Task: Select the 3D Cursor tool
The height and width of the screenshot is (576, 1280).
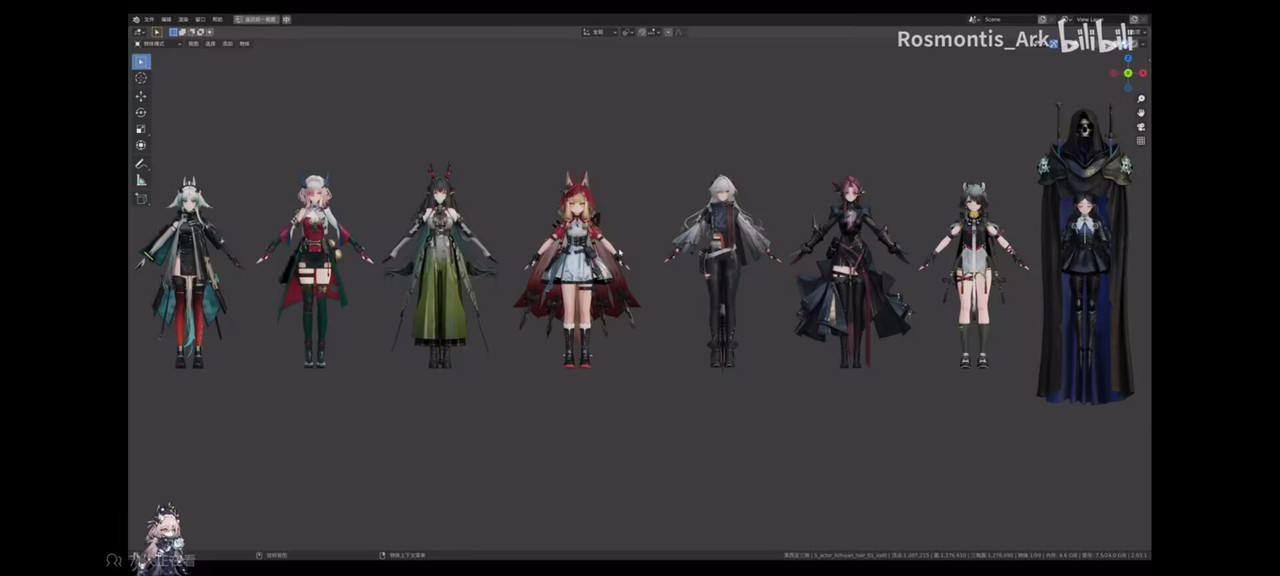Action: pyautogui.click(x=141, y=78)
